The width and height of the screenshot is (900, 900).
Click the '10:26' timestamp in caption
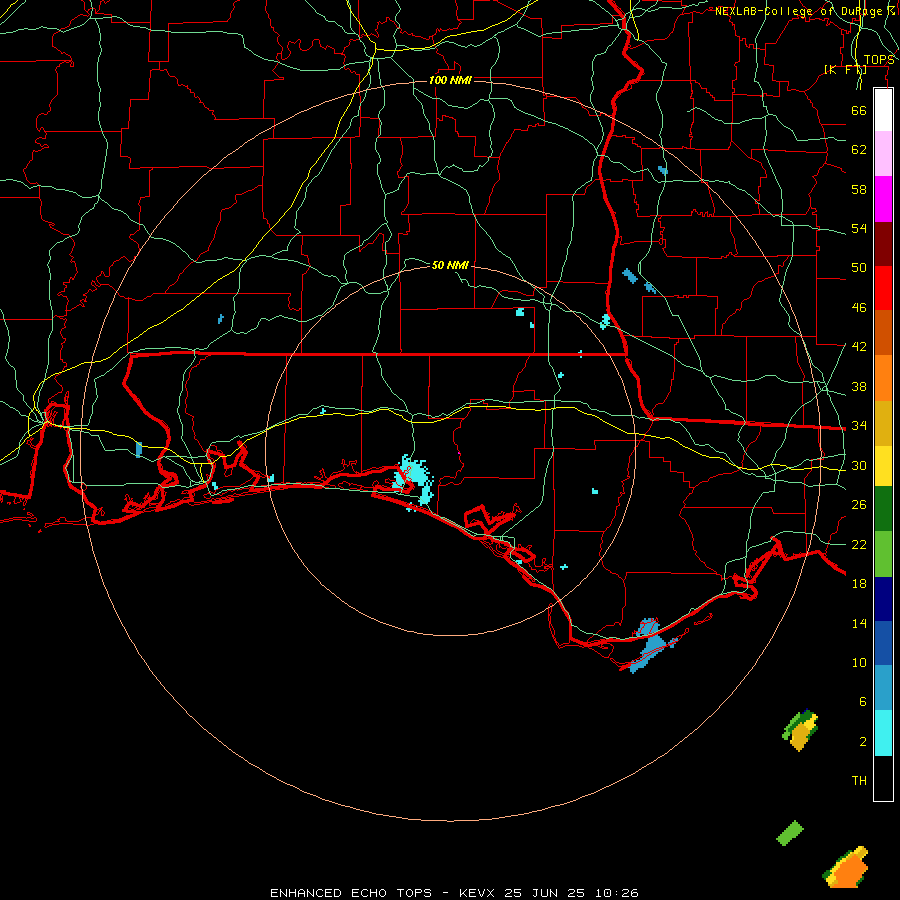click(x=616, y=893)
